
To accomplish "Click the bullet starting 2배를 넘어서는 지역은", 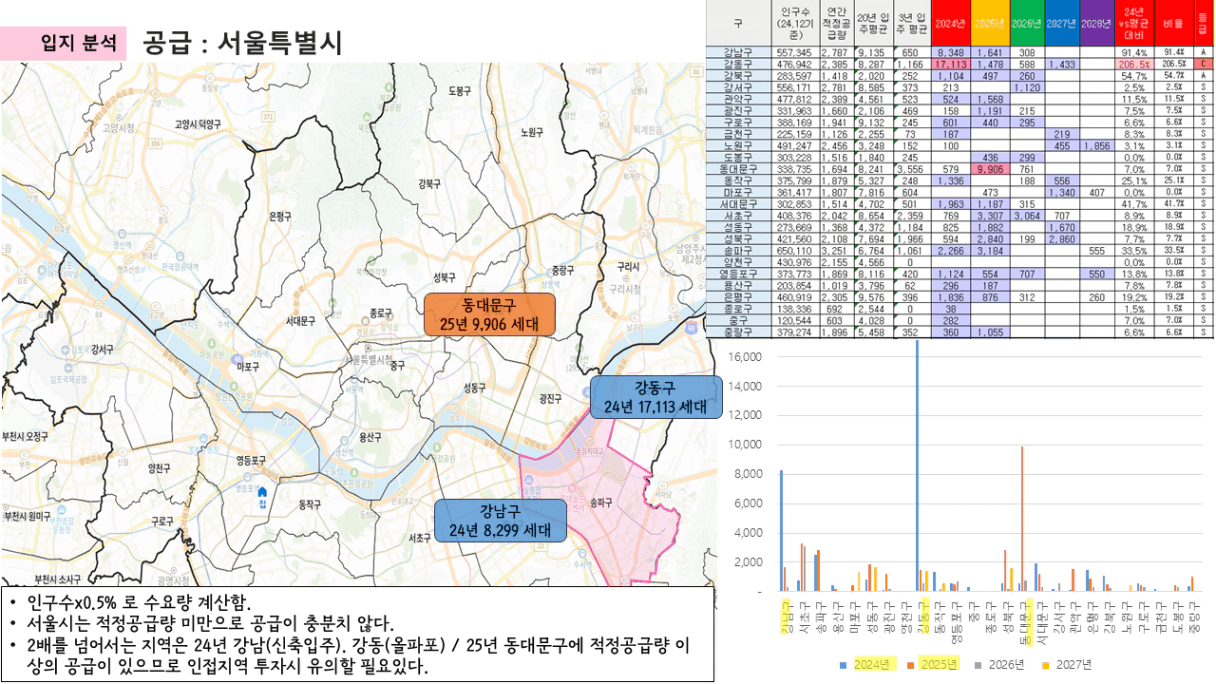I will [358, 656].
